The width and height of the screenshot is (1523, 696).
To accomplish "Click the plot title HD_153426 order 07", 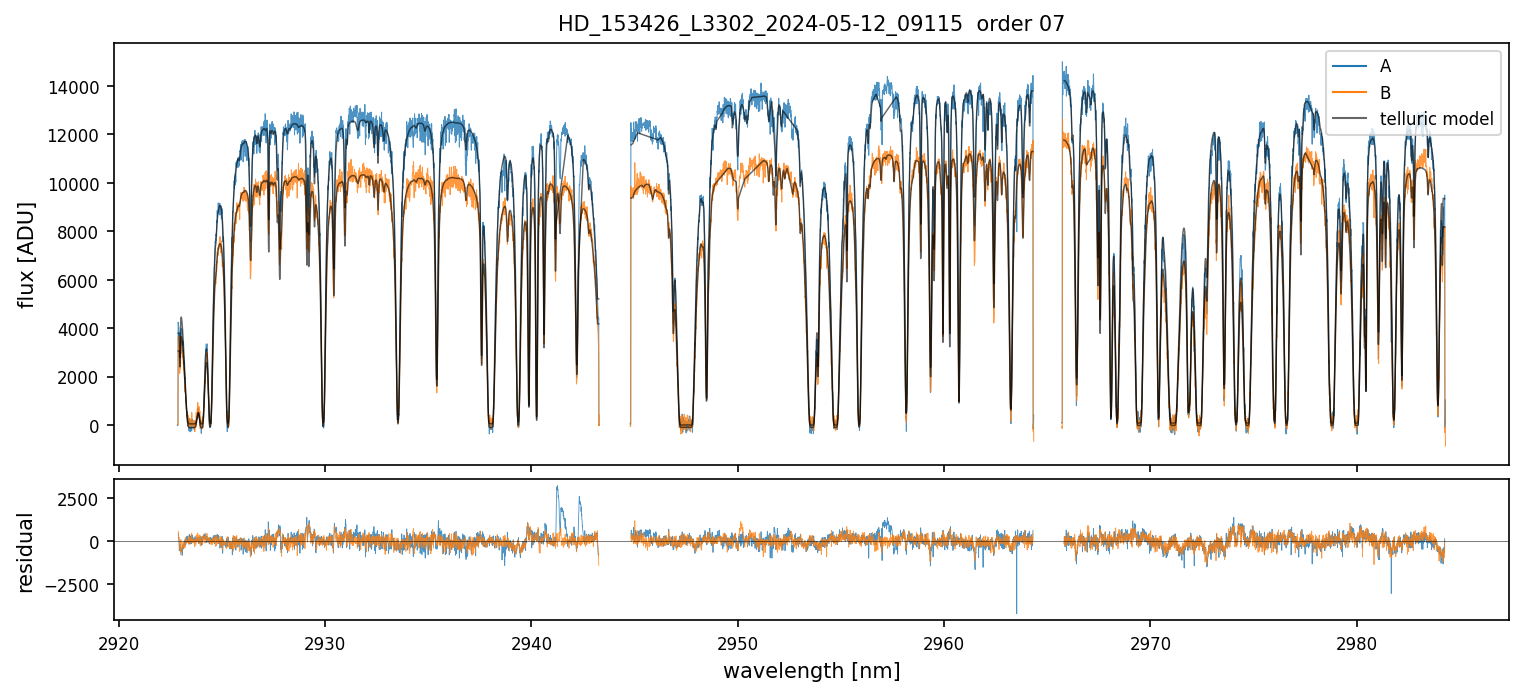I will click(811, 24).
